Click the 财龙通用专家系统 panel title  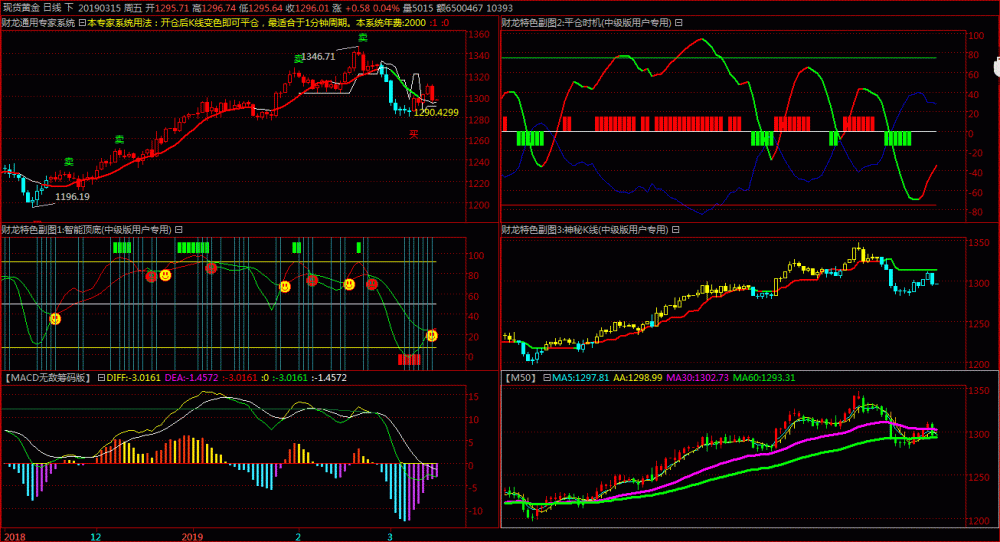coord(38,22)
